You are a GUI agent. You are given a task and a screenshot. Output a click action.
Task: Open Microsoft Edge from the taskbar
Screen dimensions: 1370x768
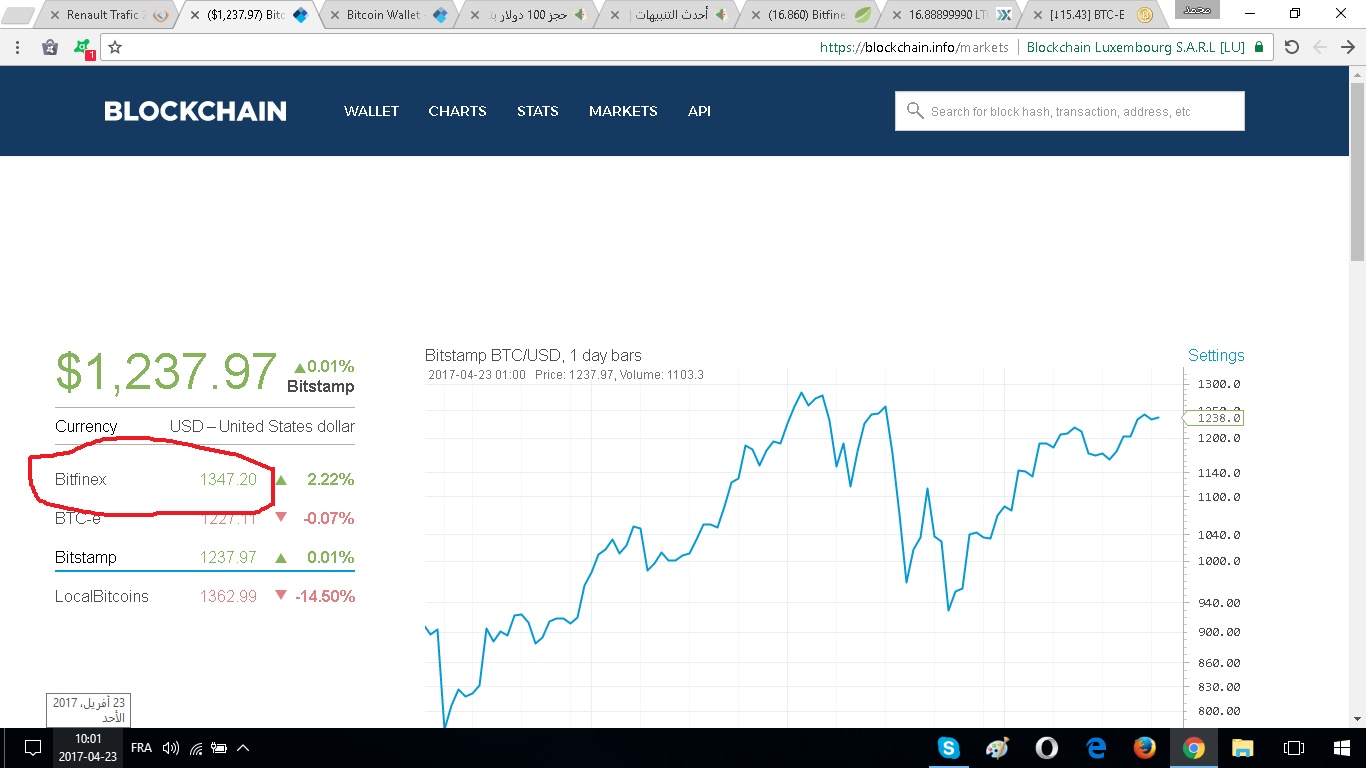1096,748
